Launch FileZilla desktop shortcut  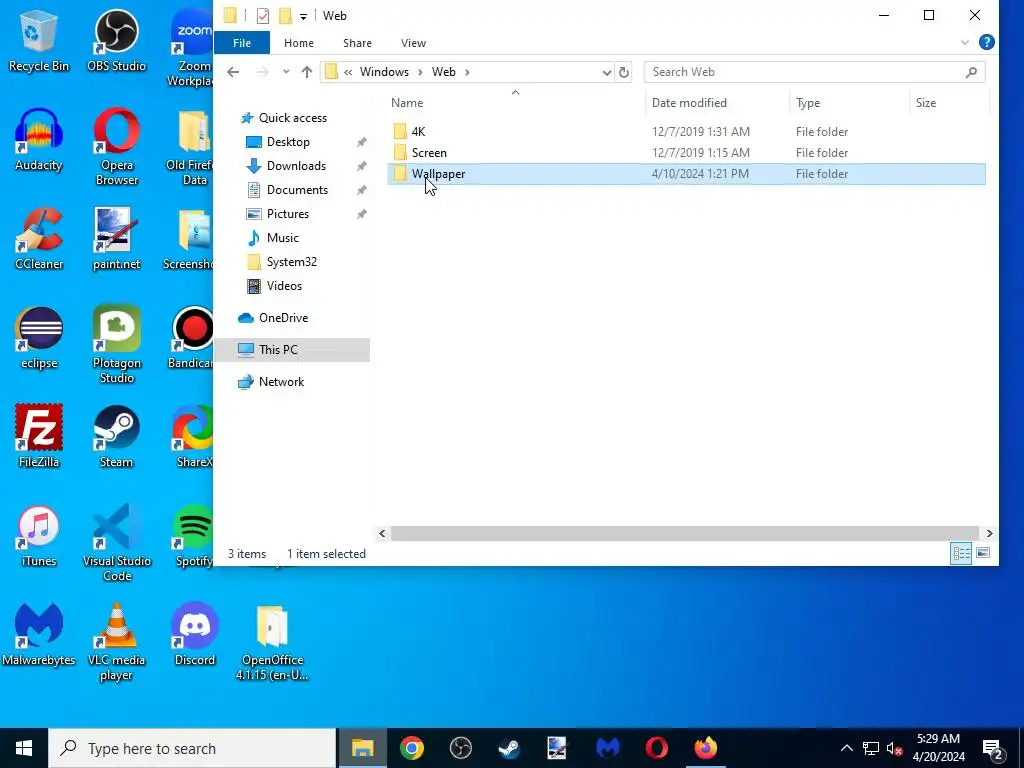coord(39,438)
